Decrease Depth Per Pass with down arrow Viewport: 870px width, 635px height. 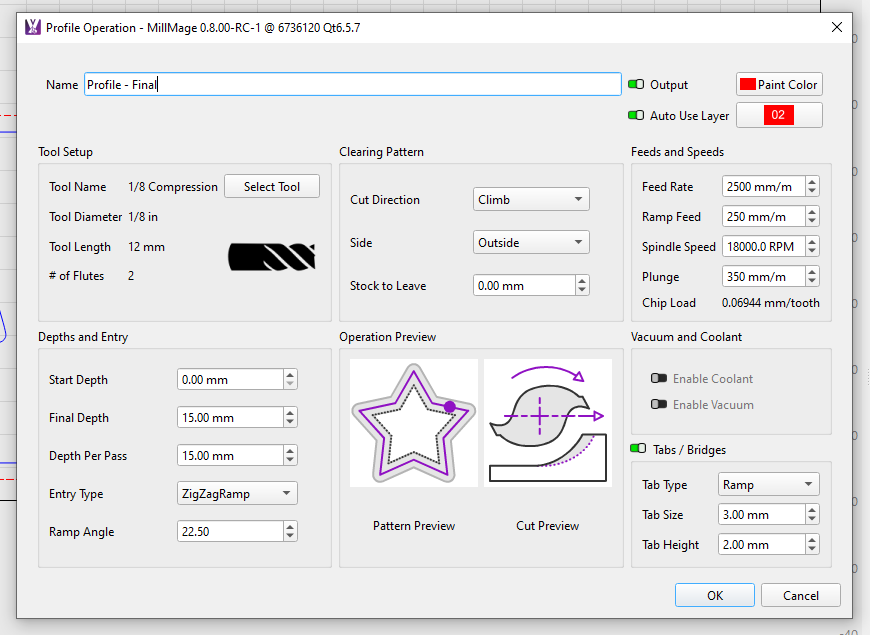290,461
